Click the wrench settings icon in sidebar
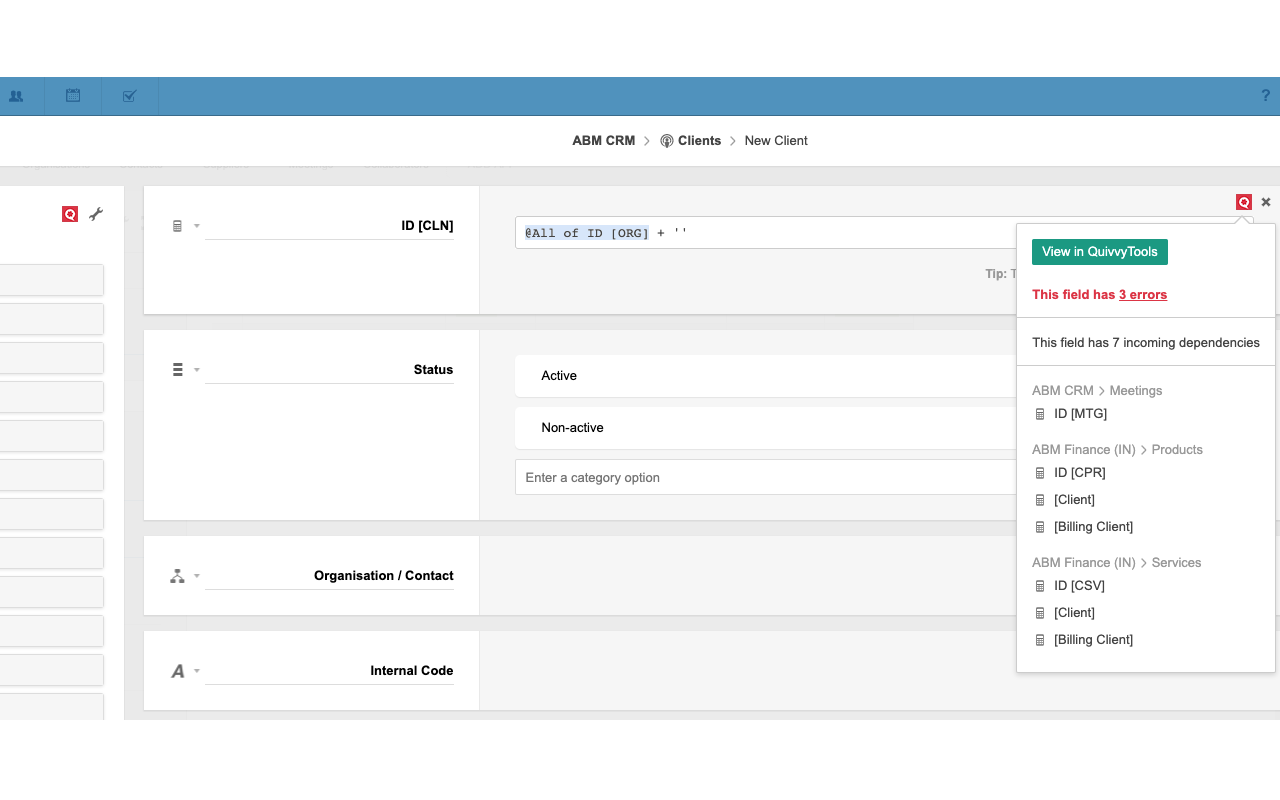The height and width of the screenshot is (800, 1280). pyautogui.click(x=96, y=214)
